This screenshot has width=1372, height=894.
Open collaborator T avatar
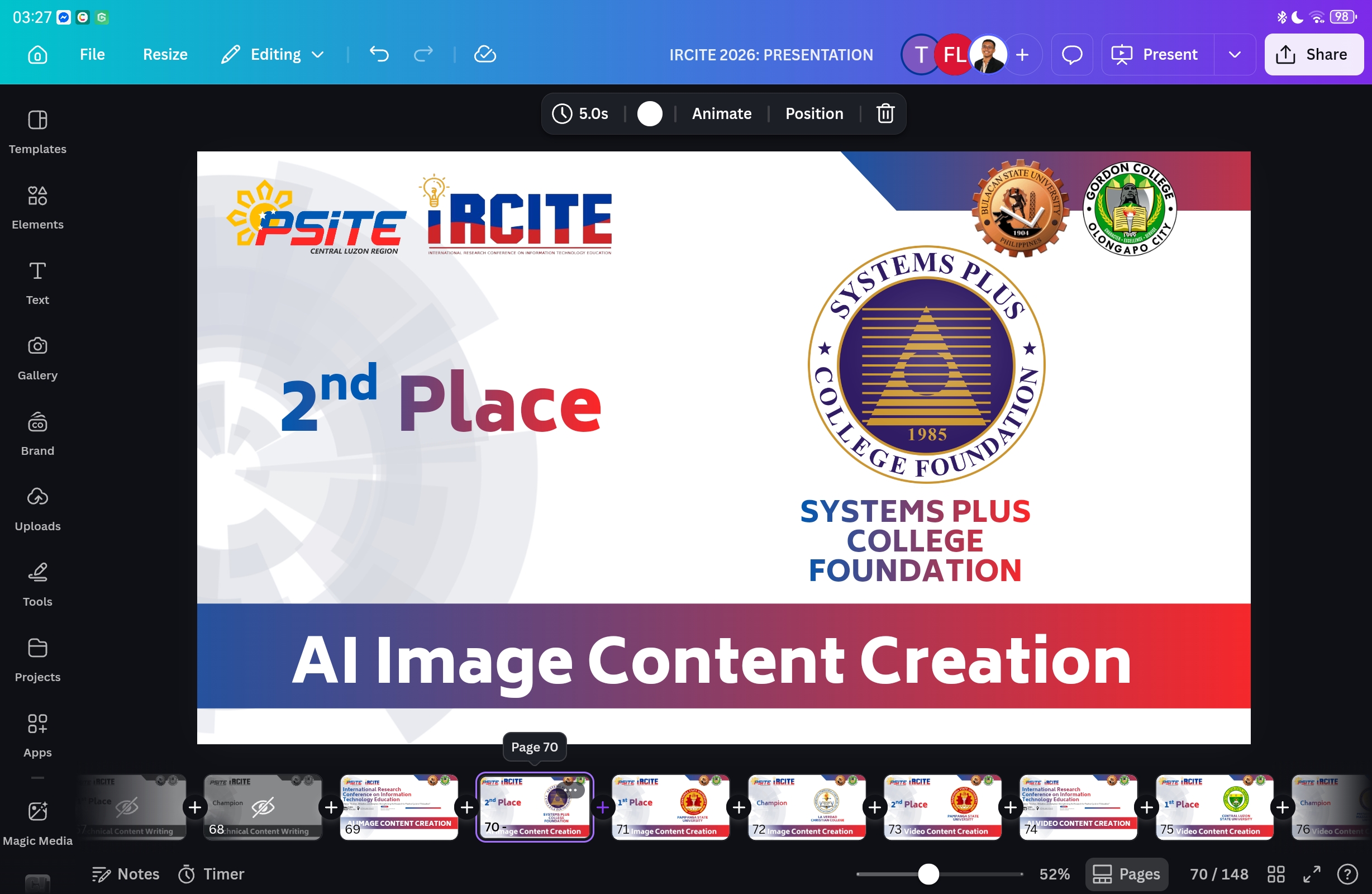920,54
